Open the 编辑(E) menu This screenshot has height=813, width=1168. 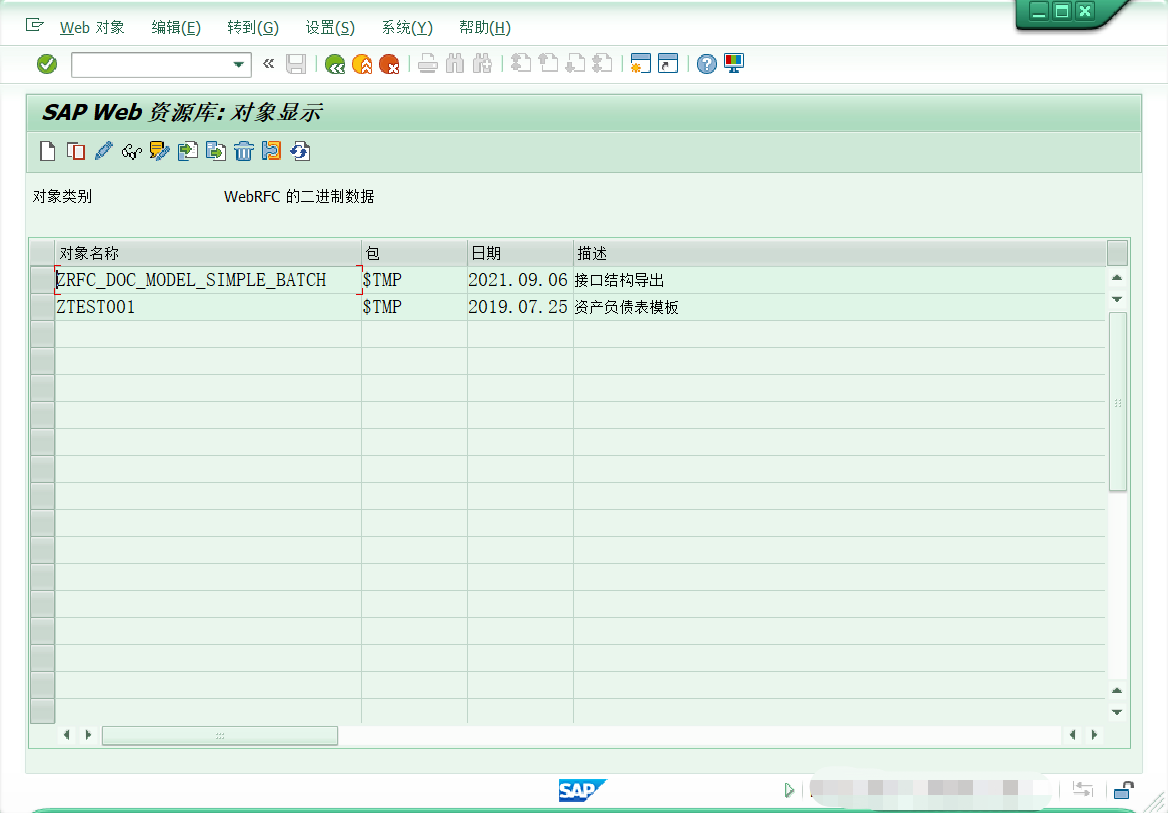[x=176, y=28]
